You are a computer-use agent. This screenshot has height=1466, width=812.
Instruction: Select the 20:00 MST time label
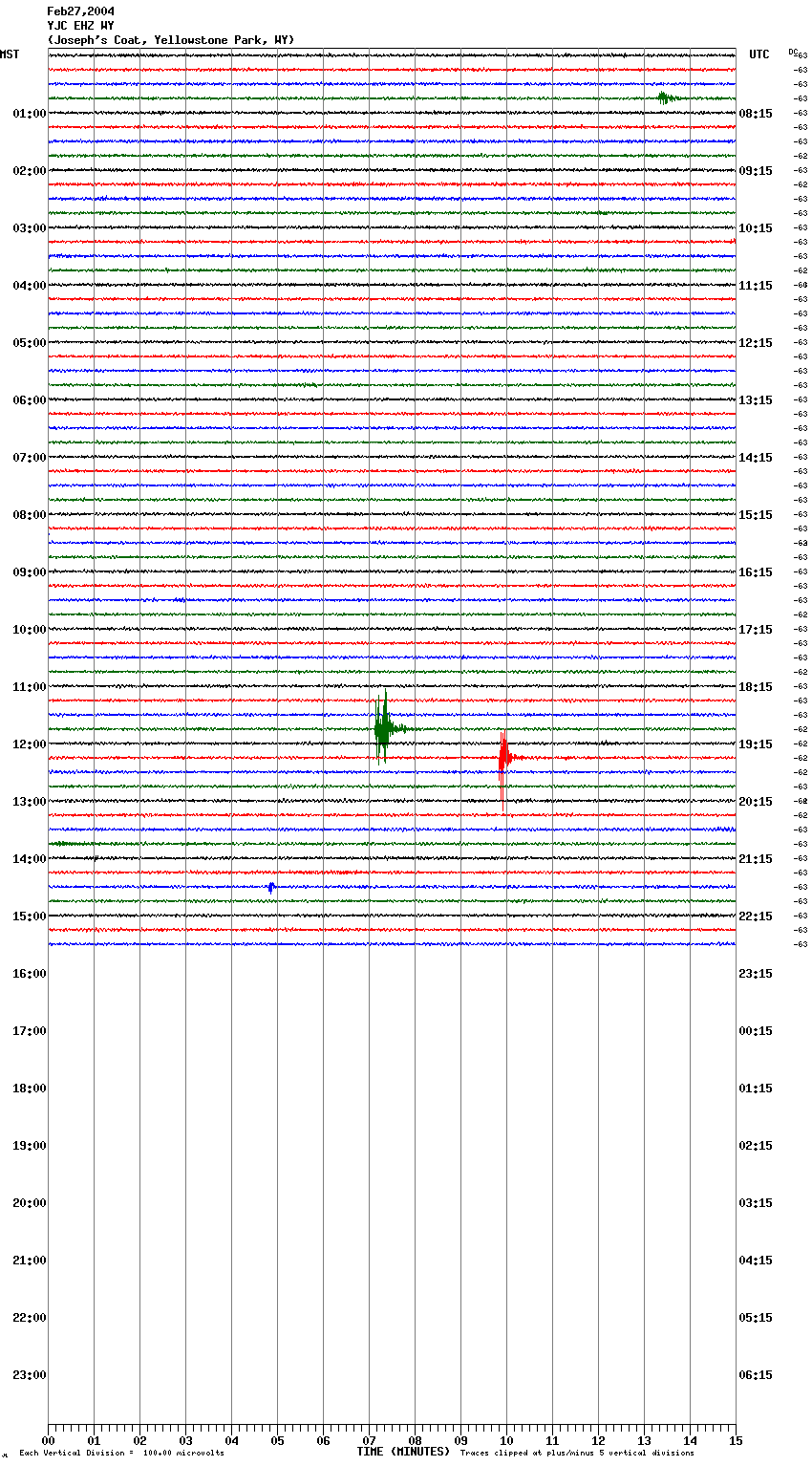30,1203
